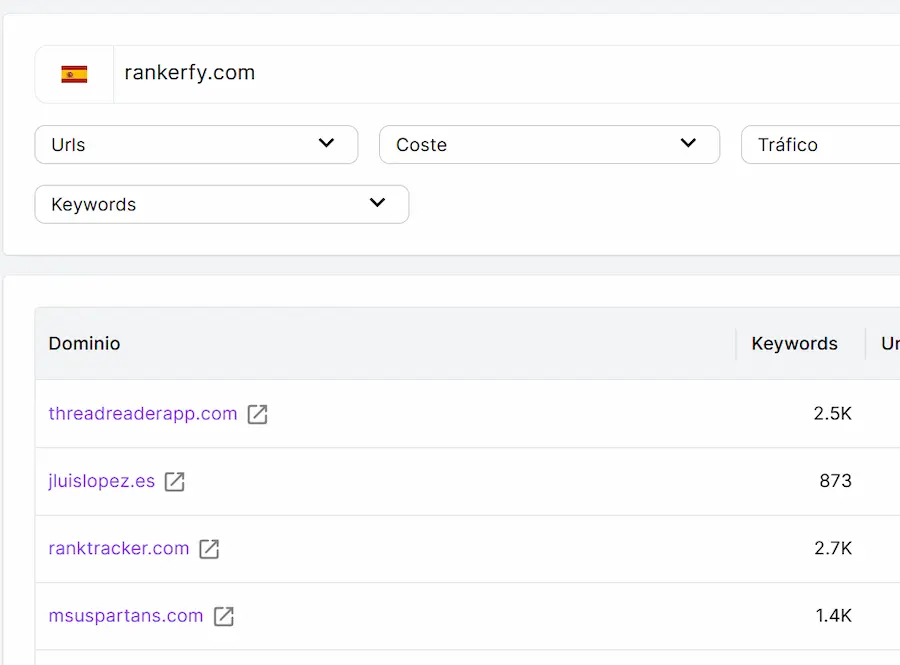
Task: Open the msuspartans.com domain link
Action: [126, 616]
